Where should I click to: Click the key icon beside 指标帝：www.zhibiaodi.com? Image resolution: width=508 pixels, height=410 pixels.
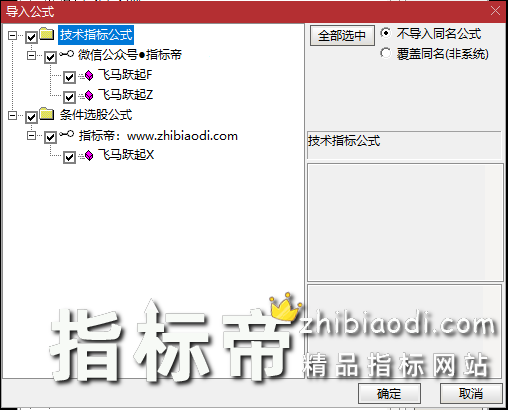66,134
